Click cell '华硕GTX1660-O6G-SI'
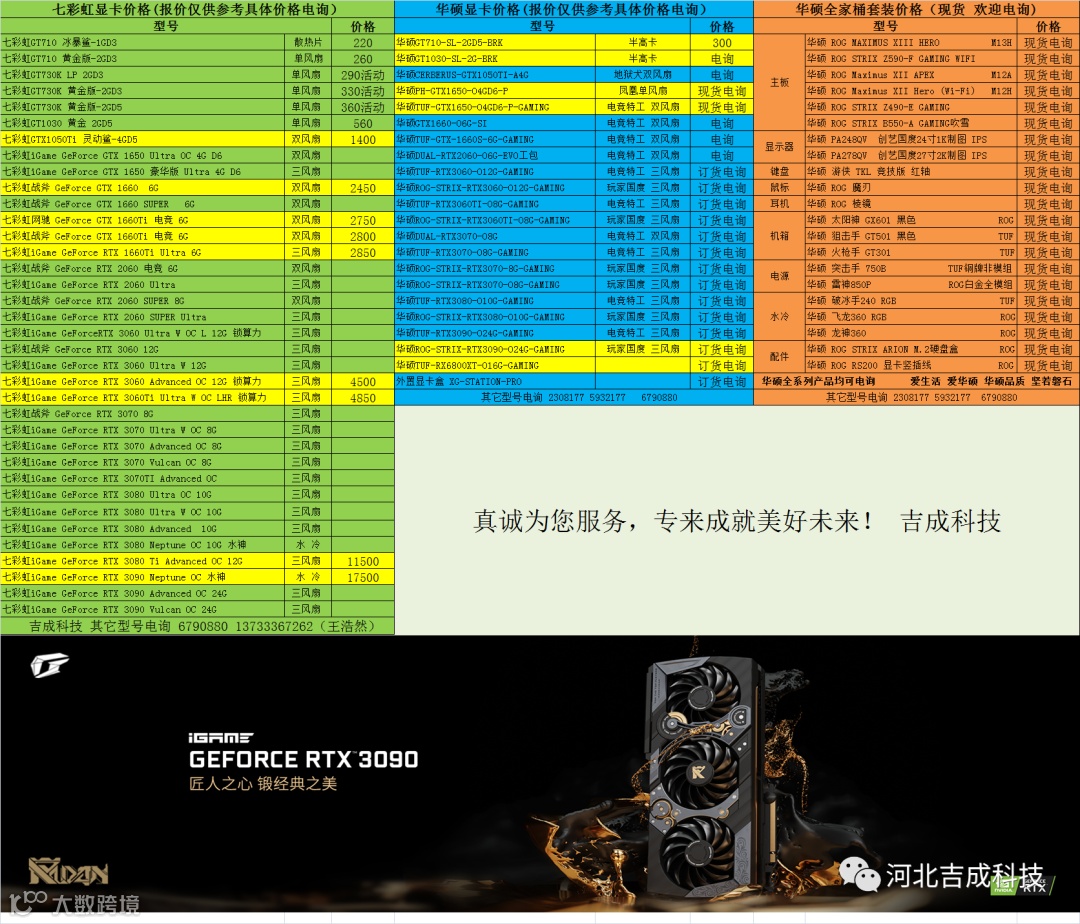This screenshot has width=1080, height=924. click(495, 123)
